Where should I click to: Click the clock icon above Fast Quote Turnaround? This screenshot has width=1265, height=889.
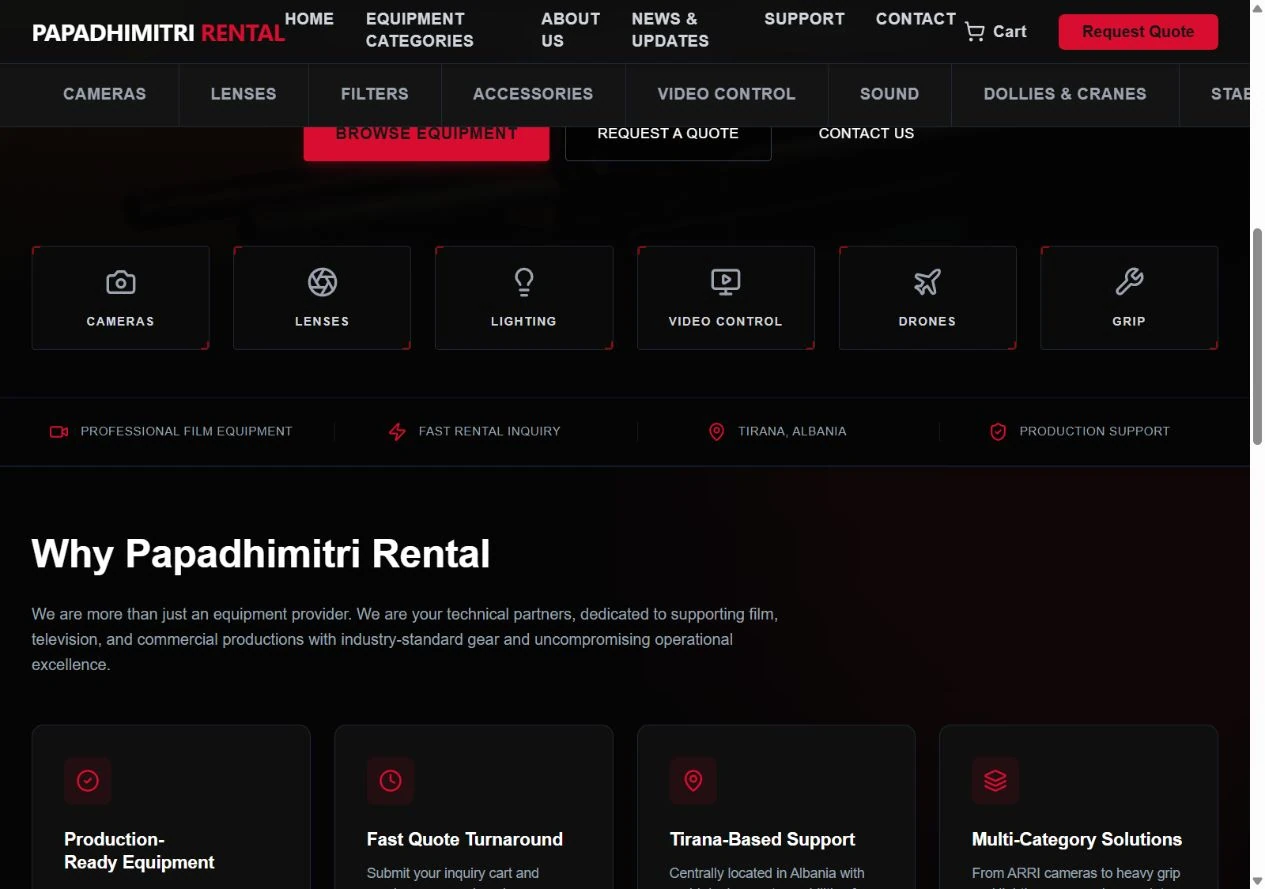[x=390, y=781]
